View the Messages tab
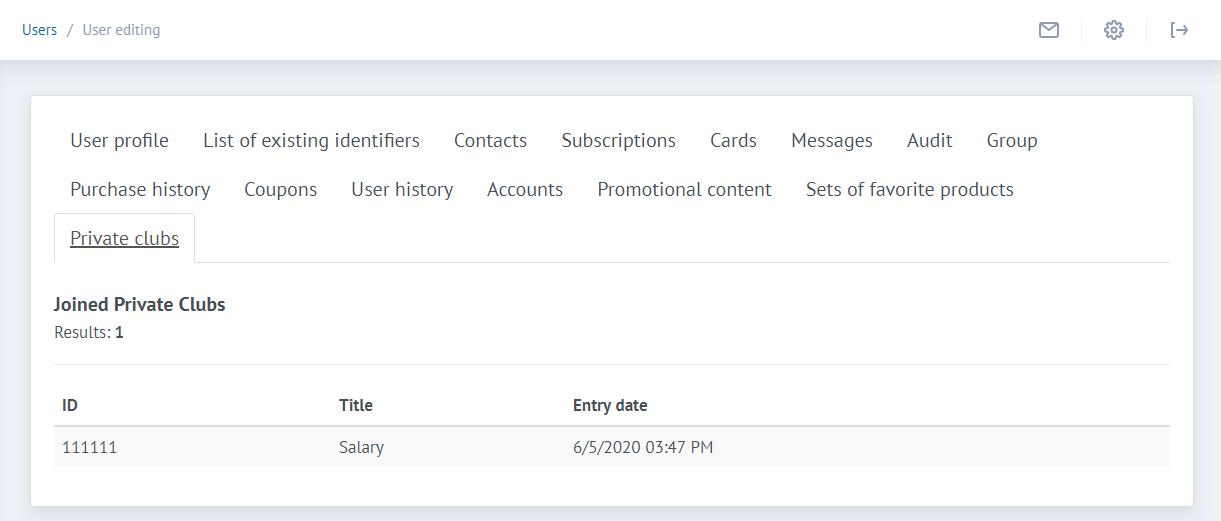The width and height of the screenshot is (1221, 521). [831, 140]
